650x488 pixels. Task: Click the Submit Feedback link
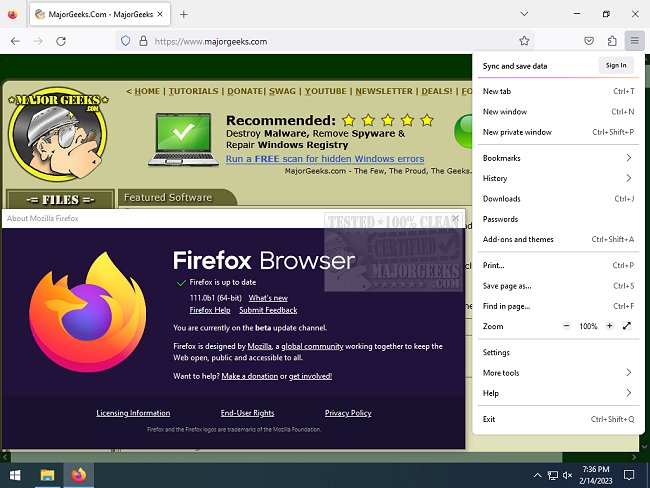click(268, 310)
